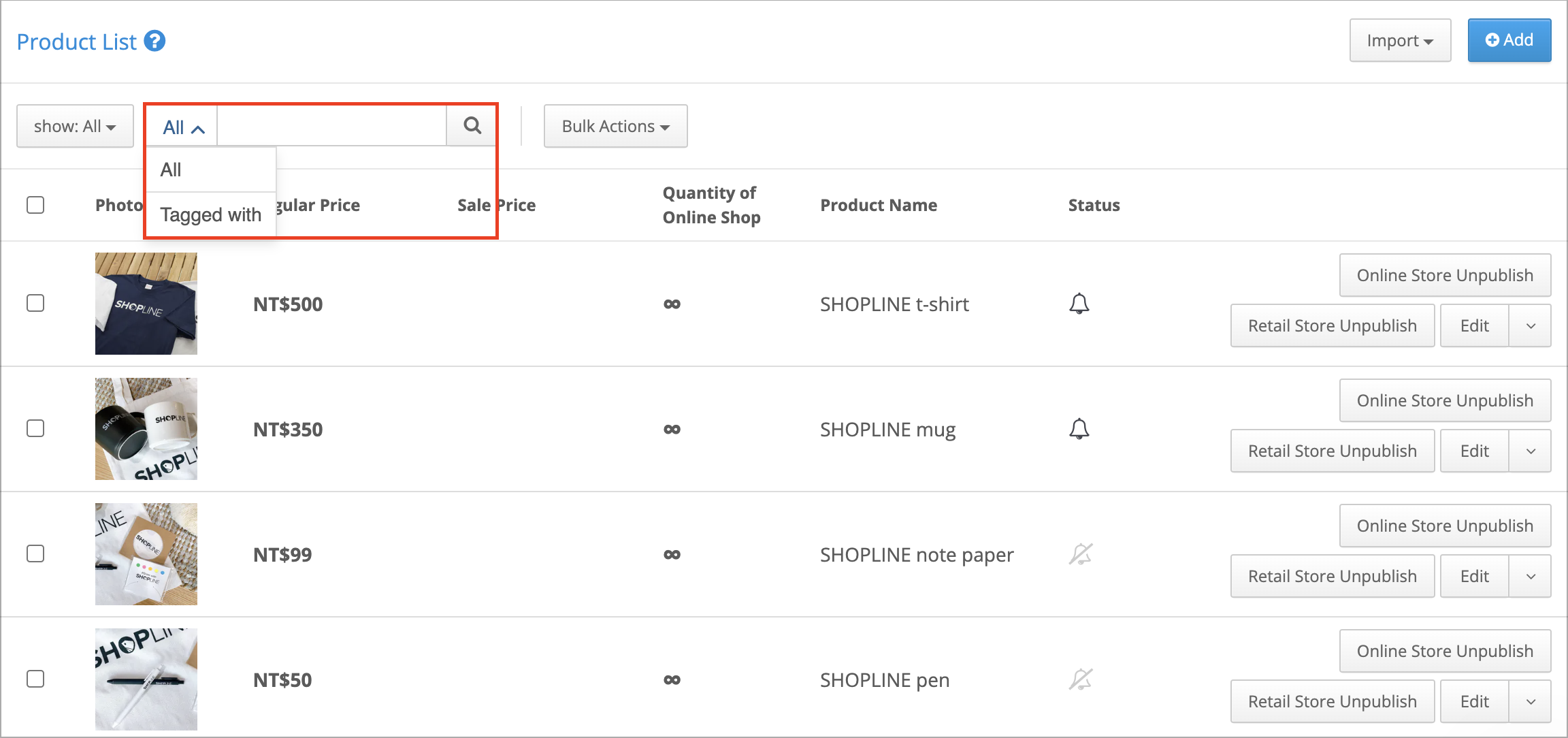Screen dimensions: 1568x738
Task: Click the muted bell icon for SHOPLINE pen
Action: click(x=1081, y=679)
